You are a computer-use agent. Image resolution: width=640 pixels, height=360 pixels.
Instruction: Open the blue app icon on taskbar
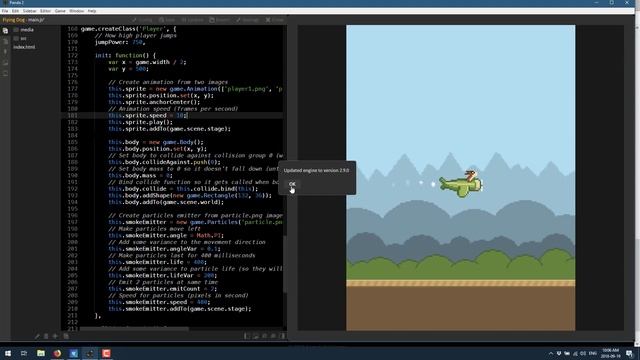click(x=73, y=353)
